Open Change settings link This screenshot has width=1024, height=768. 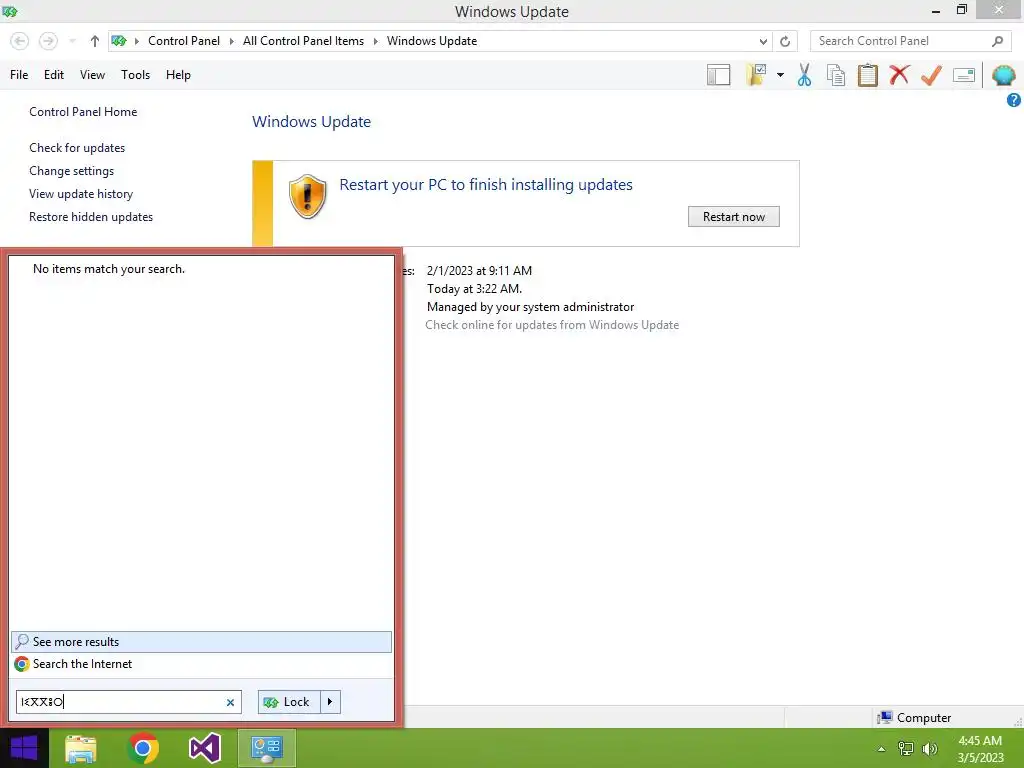[71, 170]
